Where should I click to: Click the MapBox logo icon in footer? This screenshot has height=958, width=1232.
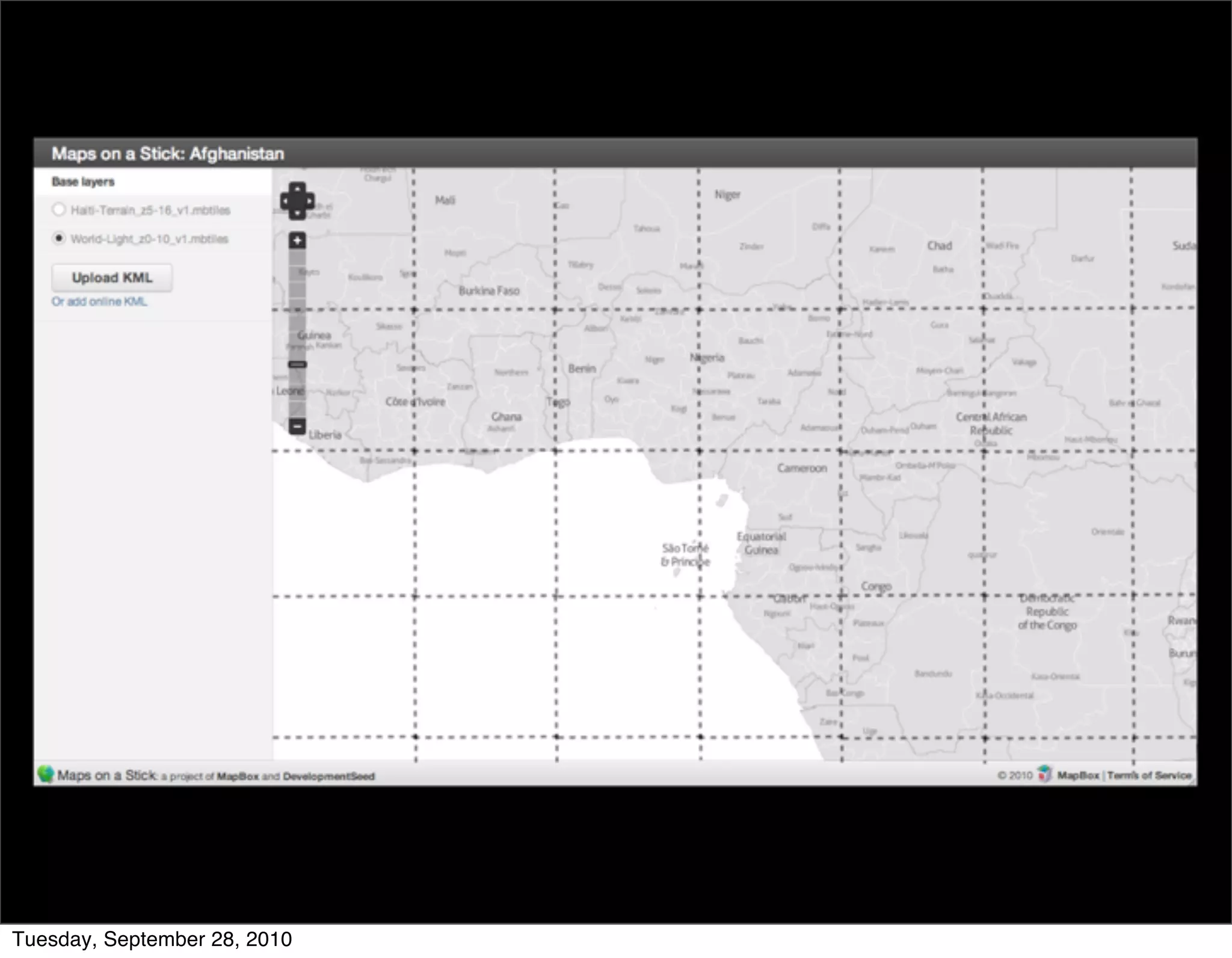tap(1045, 775)
